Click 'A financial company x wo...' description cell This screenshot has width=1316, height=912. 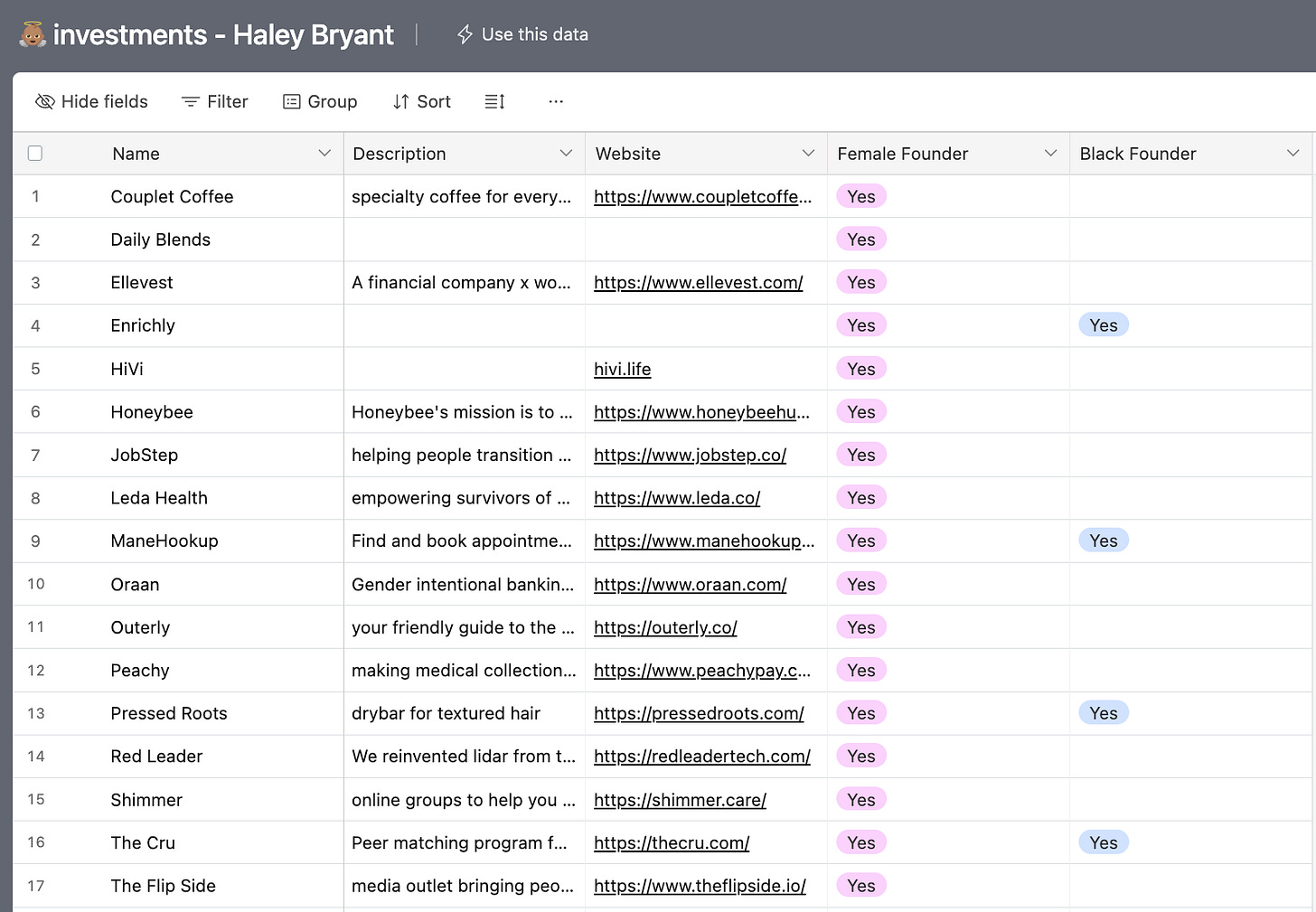pos(465,282)
